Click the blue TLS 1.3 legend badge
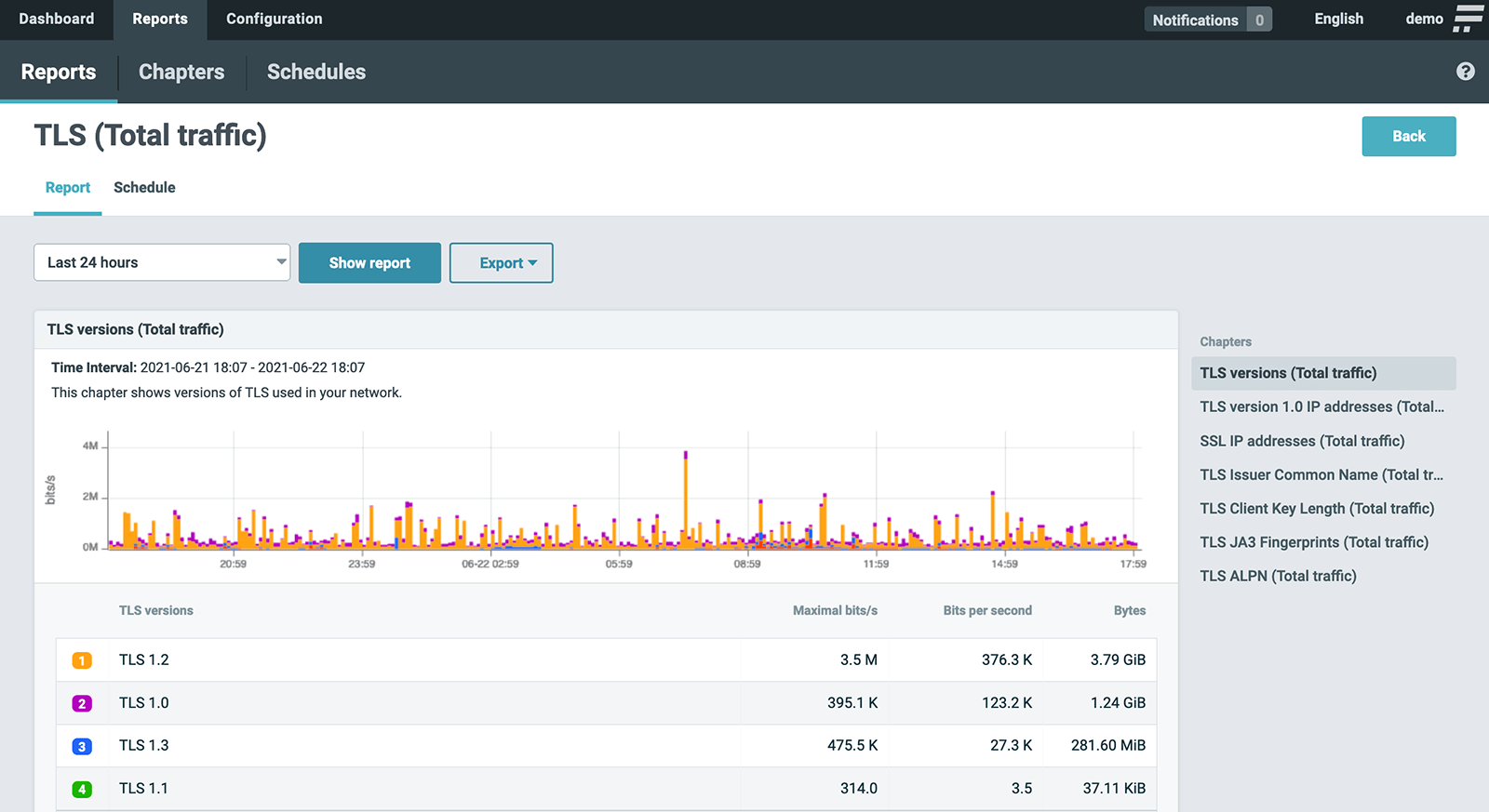Viewport: 1489px width, 812px height. click(x=82, y=746)
